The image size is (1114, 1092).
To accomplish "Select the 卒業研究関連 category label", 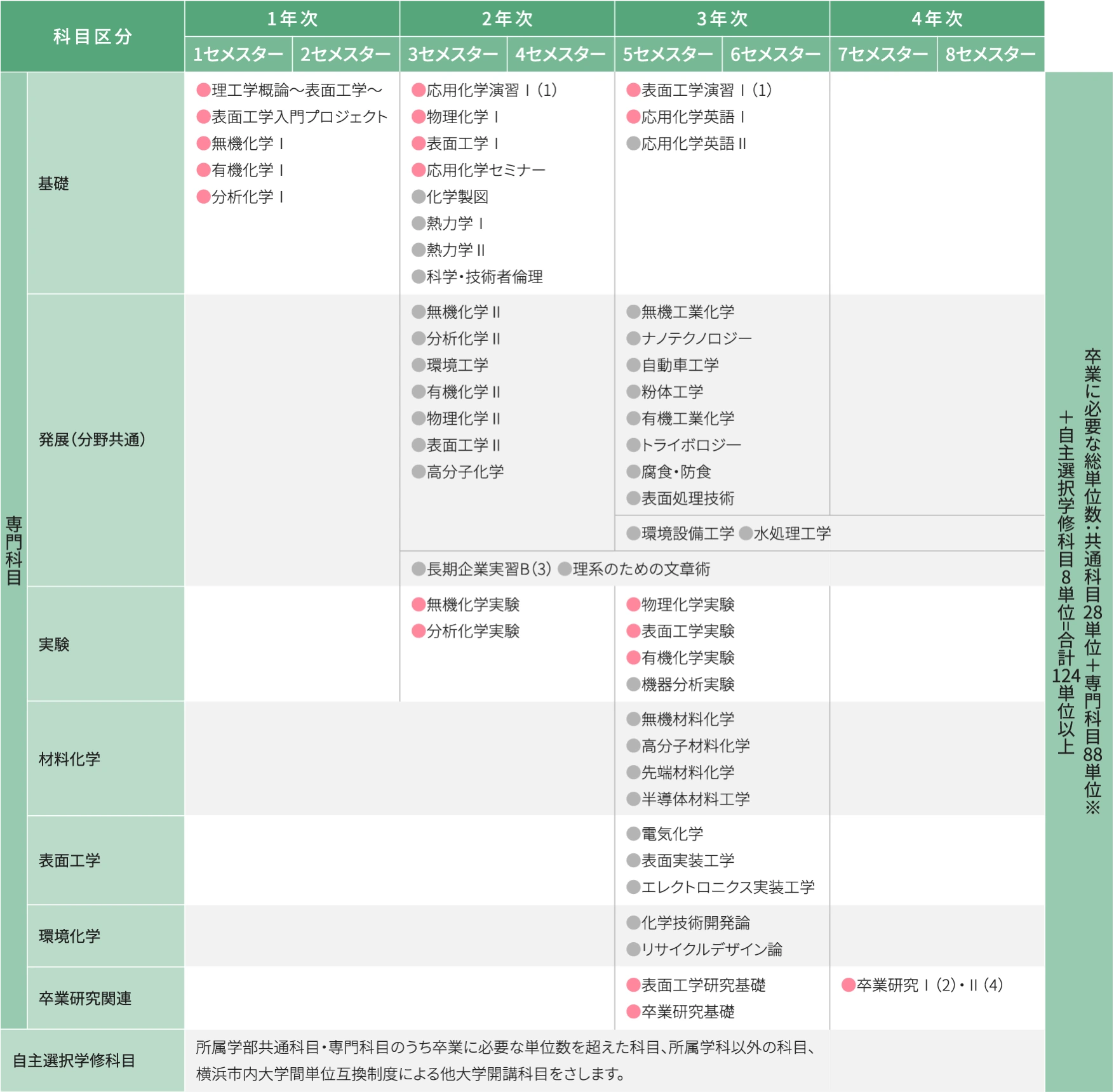I will [85, 998].
